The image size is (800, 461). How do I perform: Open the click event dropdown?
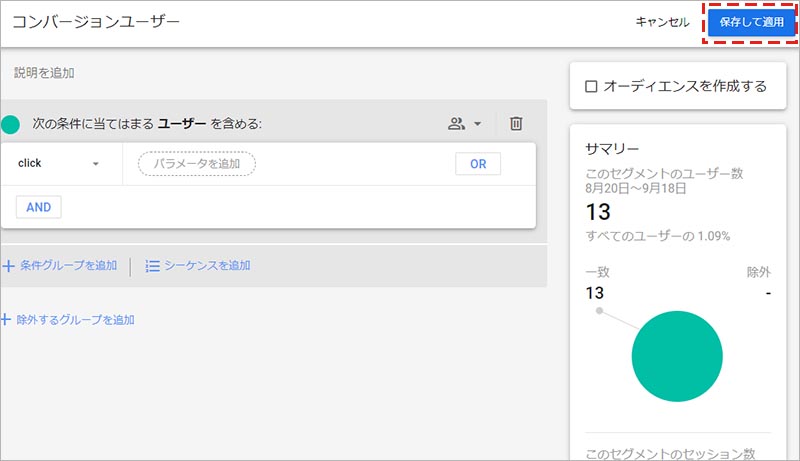click(x=60, y=164)
